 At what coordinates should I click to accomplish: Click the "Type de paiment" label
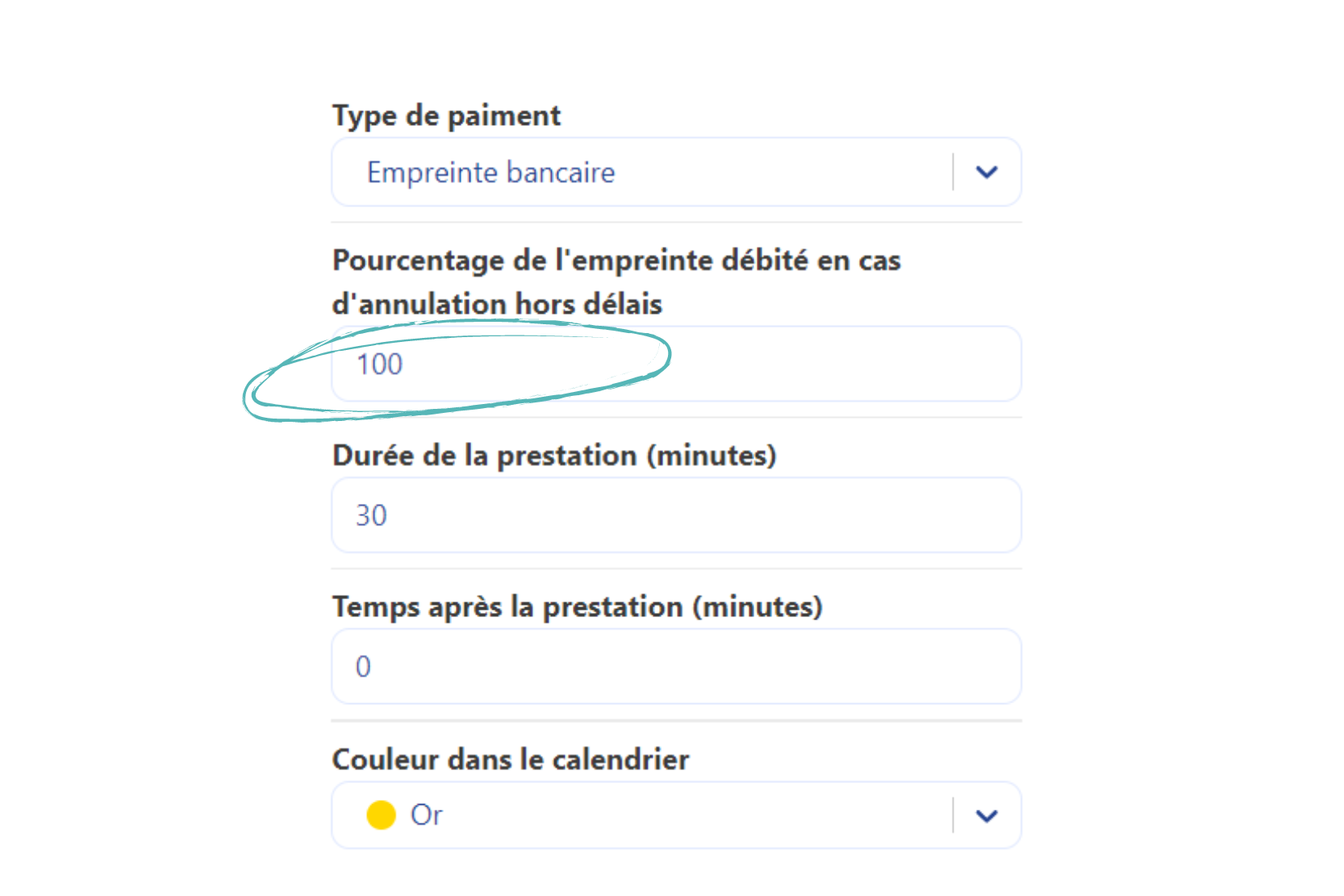pyautogui.click(x=446, y=115)
